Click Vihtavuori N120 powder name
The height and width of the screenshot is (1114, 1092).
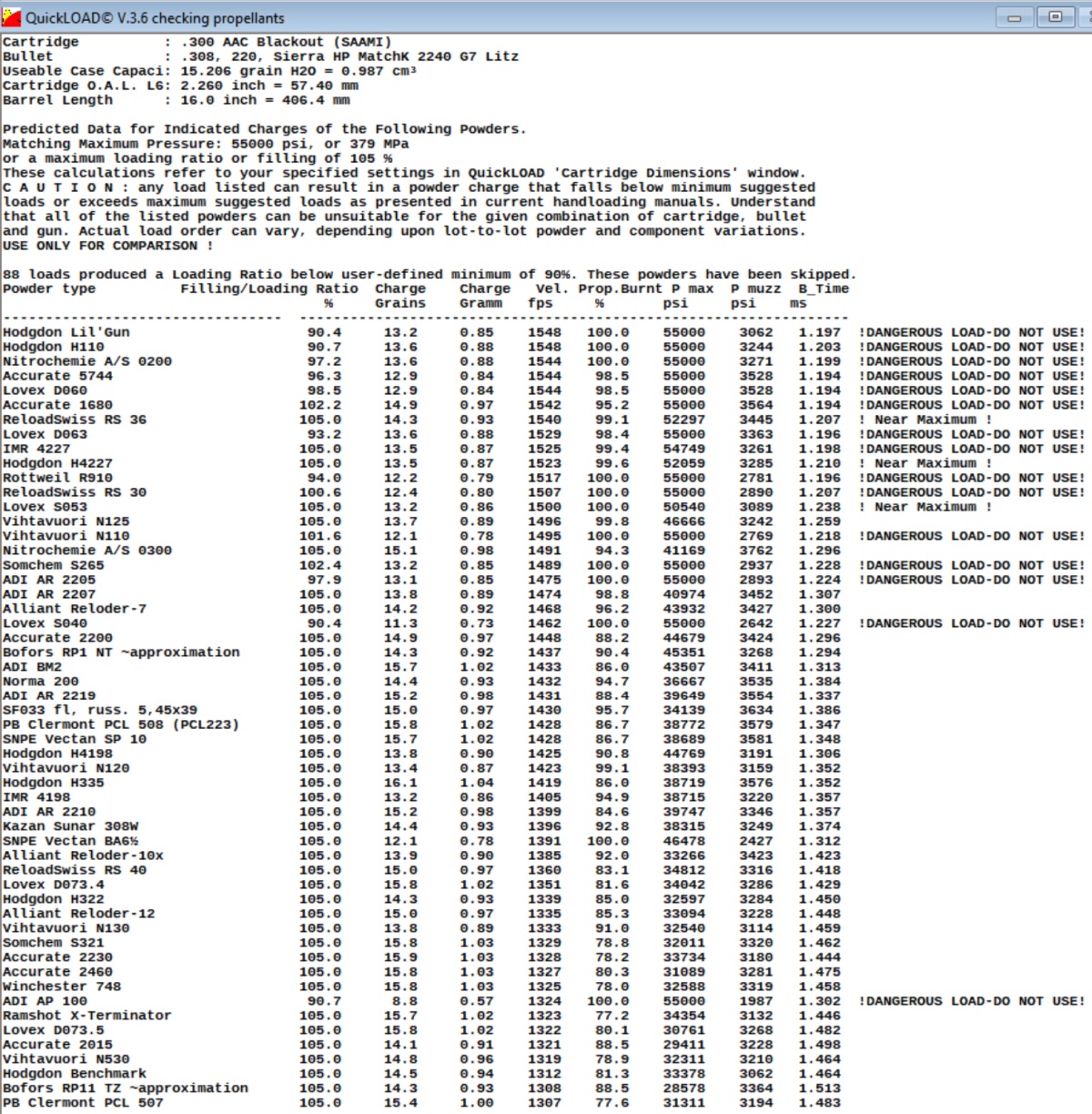[x=66, y=768]
